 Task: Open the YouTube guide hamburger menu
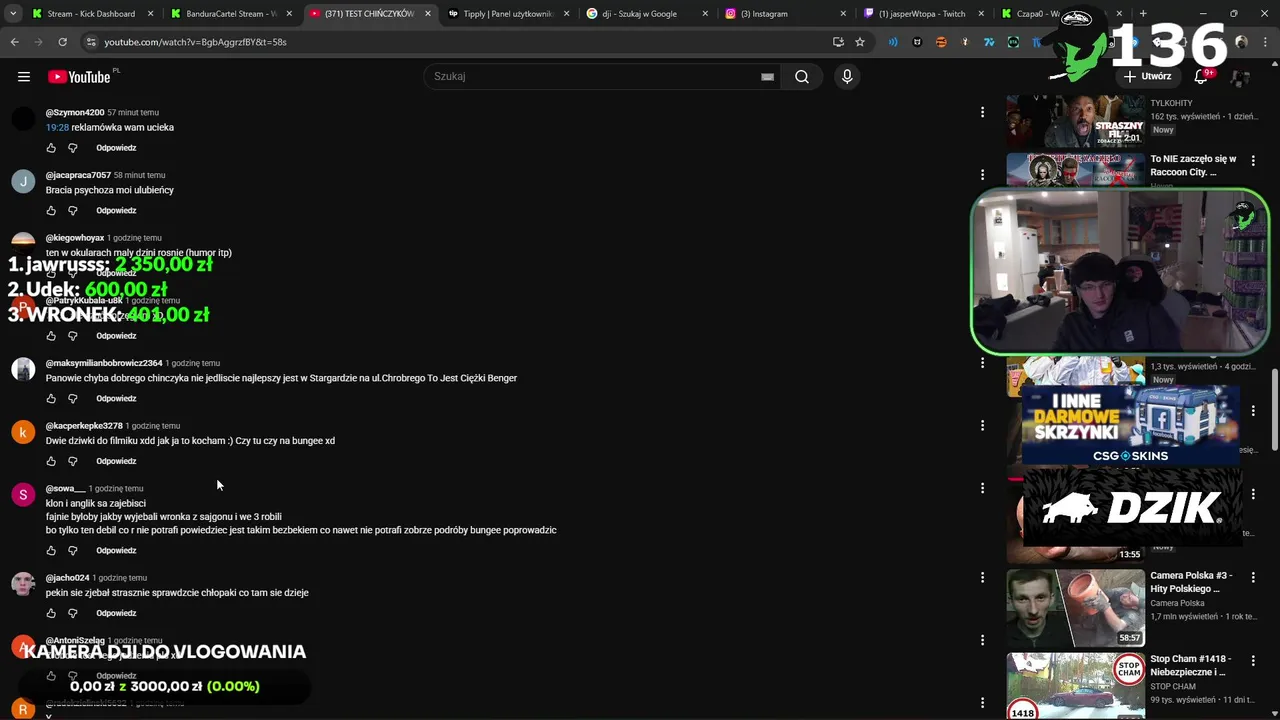tap(24, 77)
